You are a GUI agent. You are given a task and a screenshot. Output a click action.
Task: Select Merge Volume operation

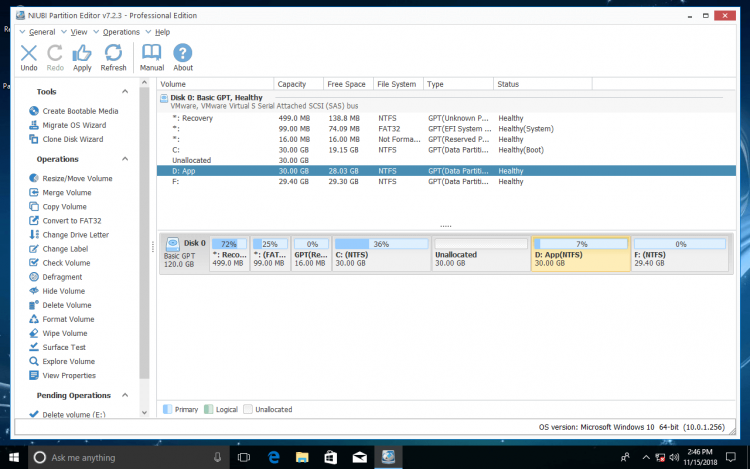[60, 193]
